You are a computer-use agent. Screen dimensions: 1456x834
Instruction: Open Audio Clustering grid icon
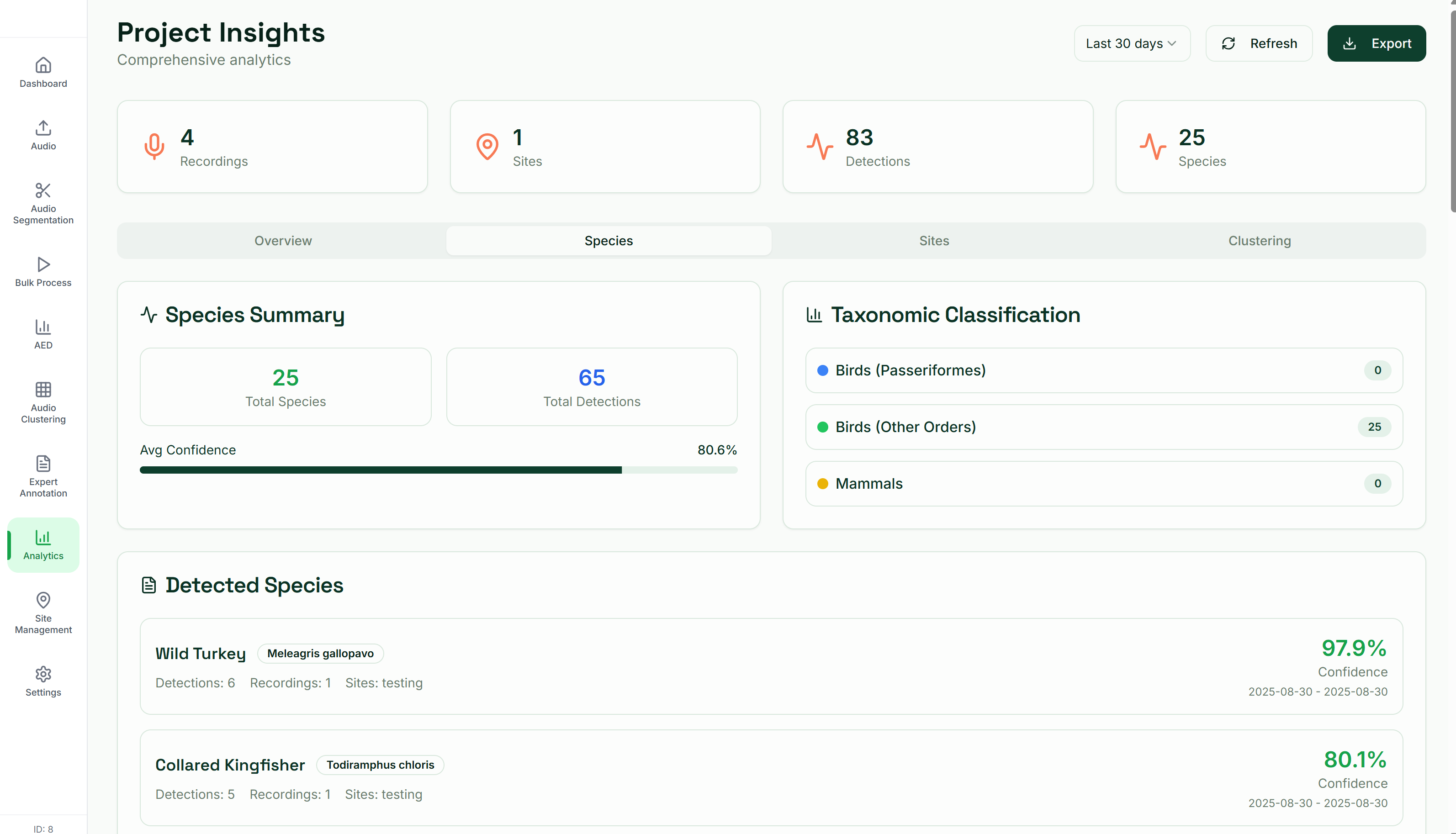click(43, 390)
